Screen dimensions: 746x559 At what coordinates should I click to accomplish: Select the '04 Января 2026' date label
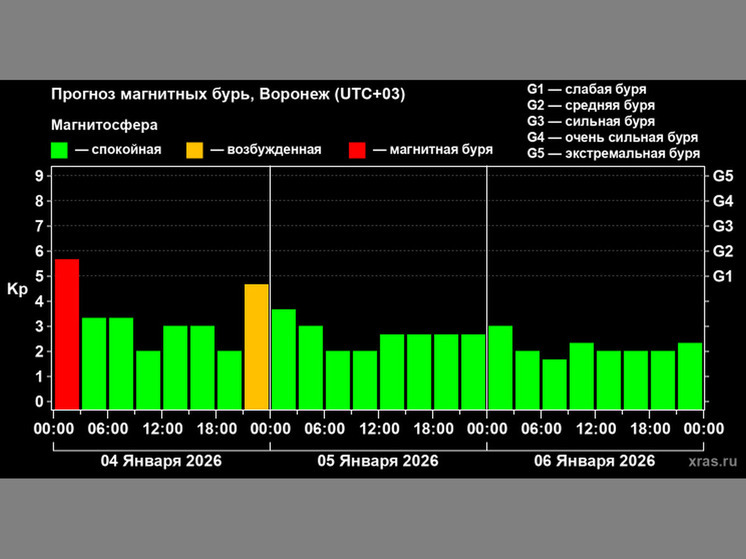coord(162,461)
